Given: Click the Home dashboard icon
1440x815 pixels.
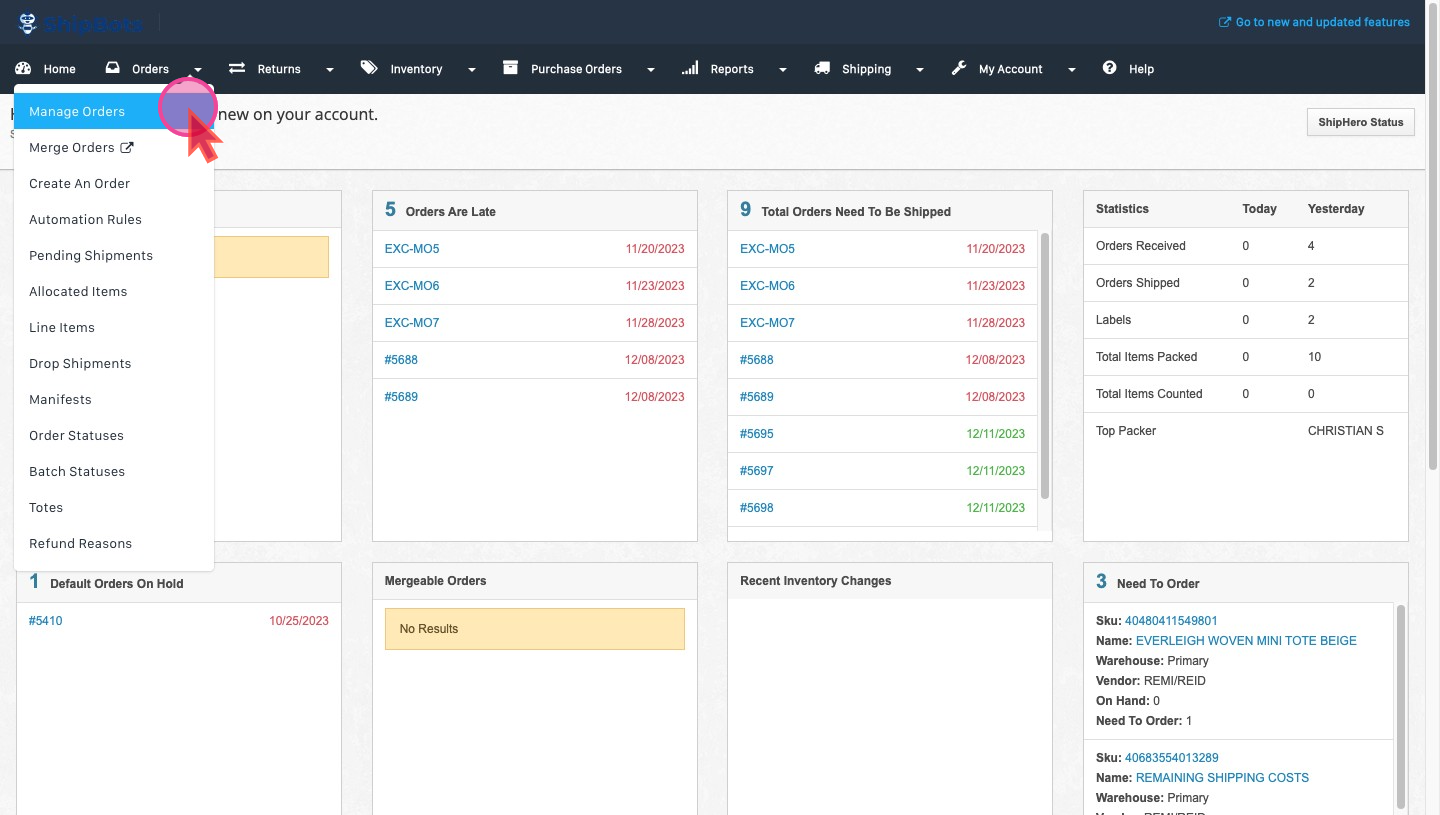Looking at the screenshot, I should point(24,68).
